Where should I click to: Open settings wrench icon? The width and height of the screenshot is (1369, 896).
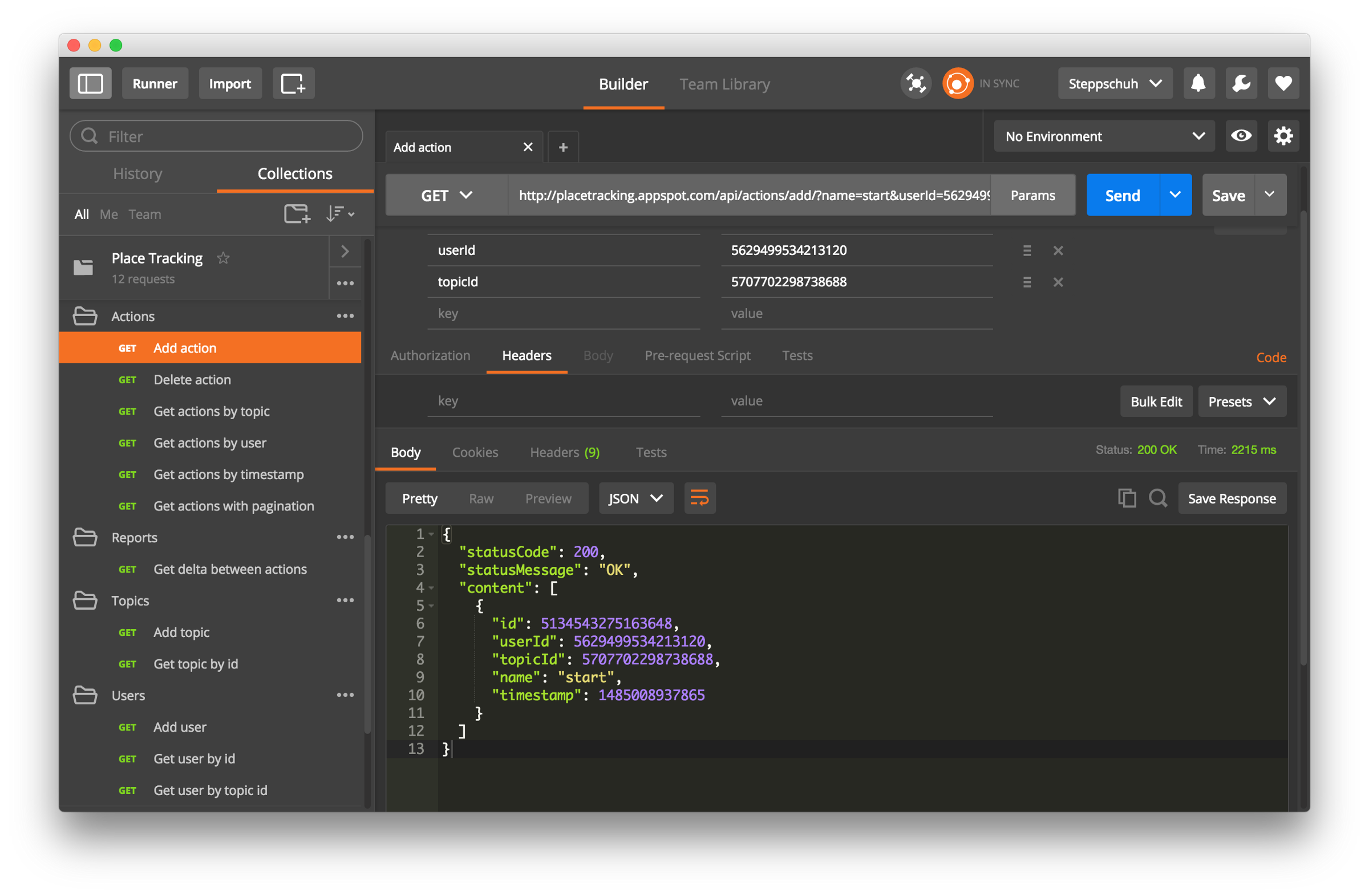[x=1241, y=83]
